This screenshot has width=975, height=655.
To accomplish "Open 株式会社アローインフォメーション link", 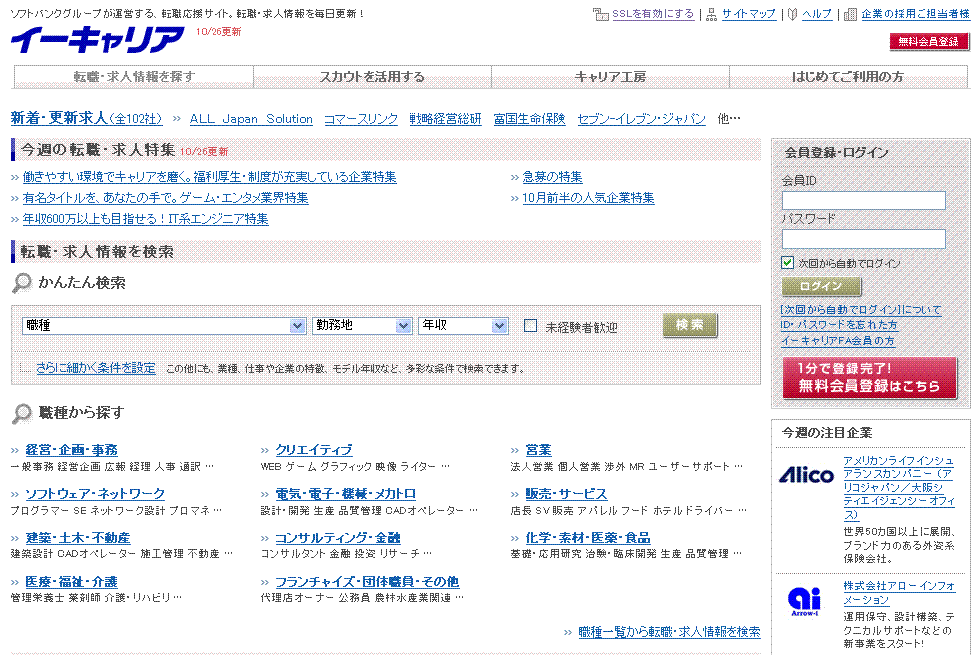I will coord(899,593).
